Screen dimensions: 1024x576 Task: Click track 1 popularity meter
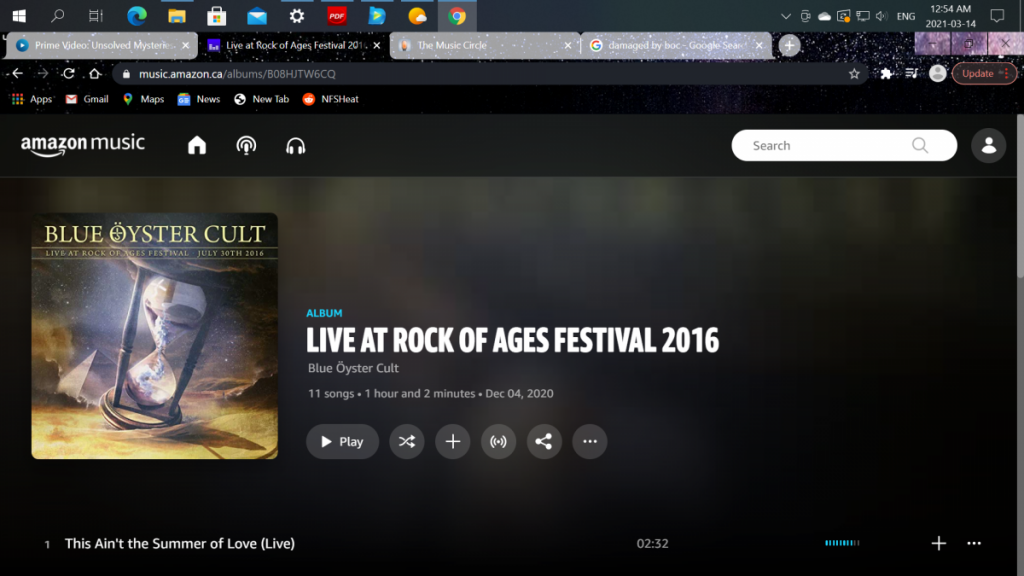842,543
